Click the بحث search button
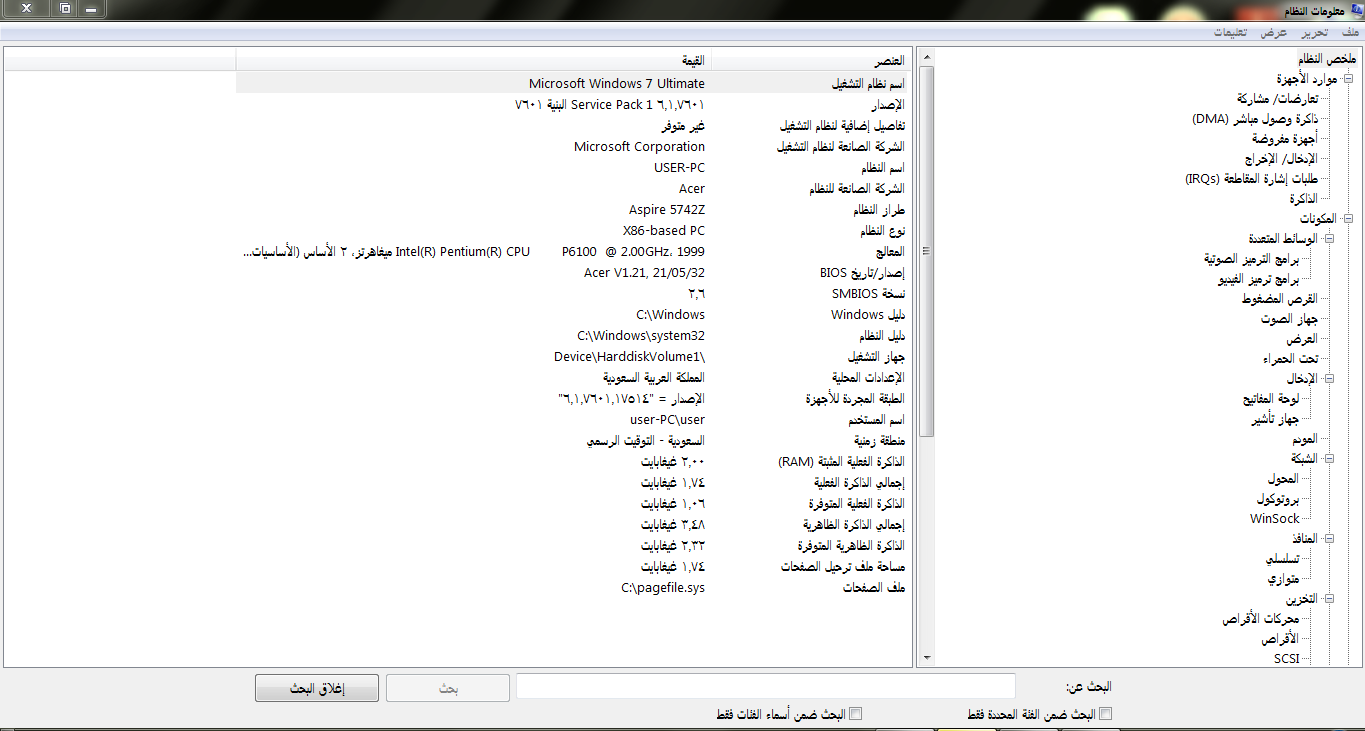 (x=447, y=688)
